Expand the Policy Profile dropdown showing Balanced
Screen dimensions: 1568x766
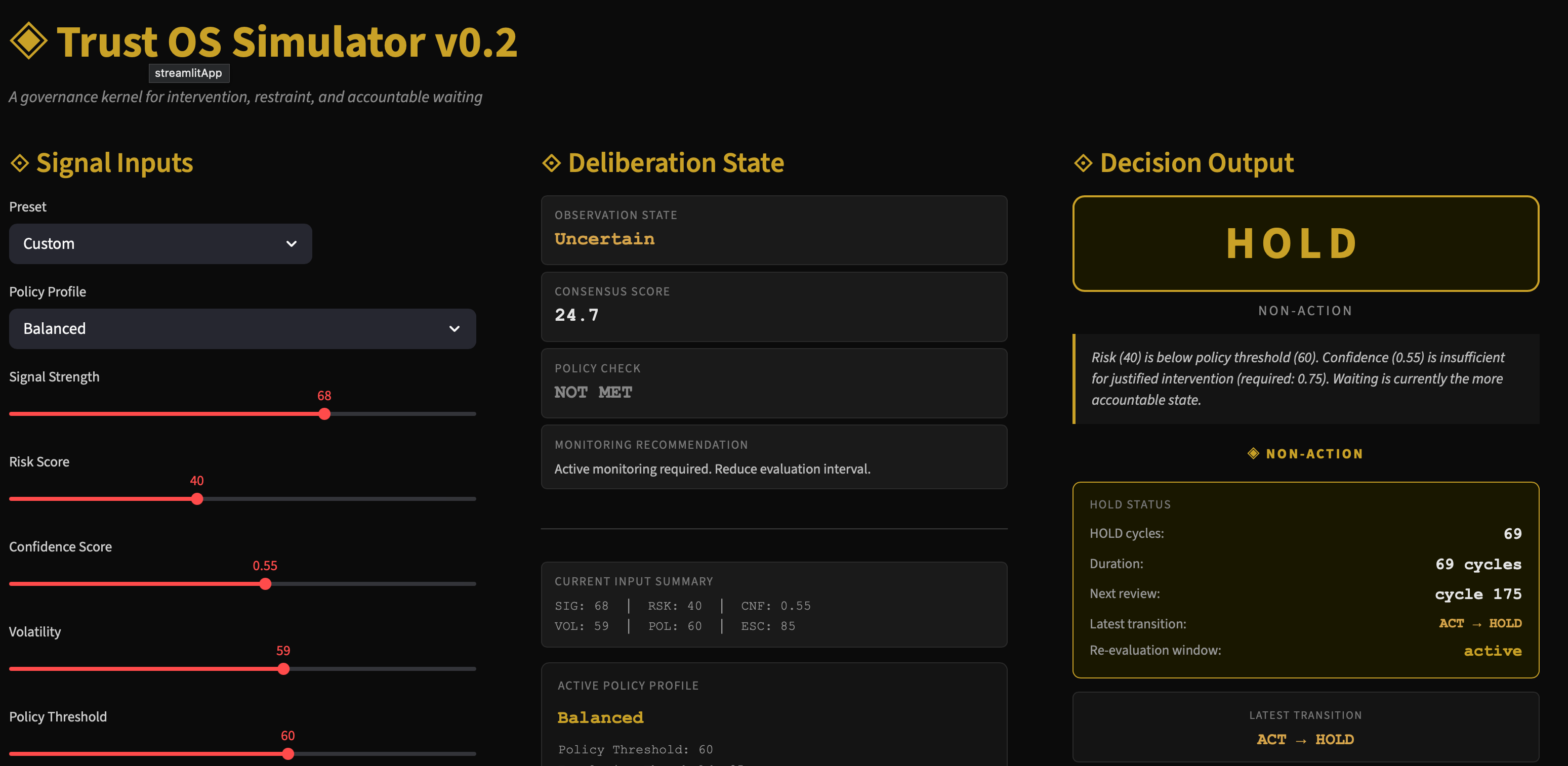tap(242, 328)
